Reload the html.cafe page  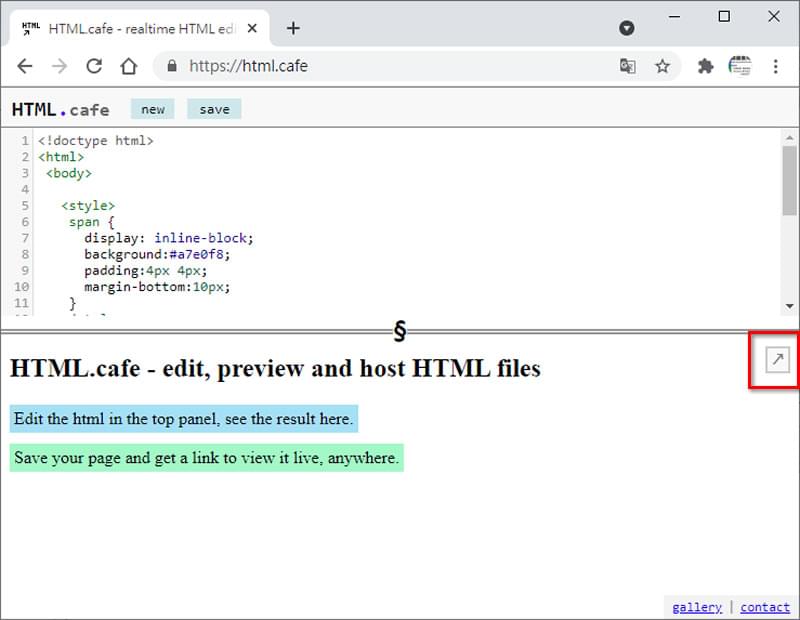(x=94, y=66)
